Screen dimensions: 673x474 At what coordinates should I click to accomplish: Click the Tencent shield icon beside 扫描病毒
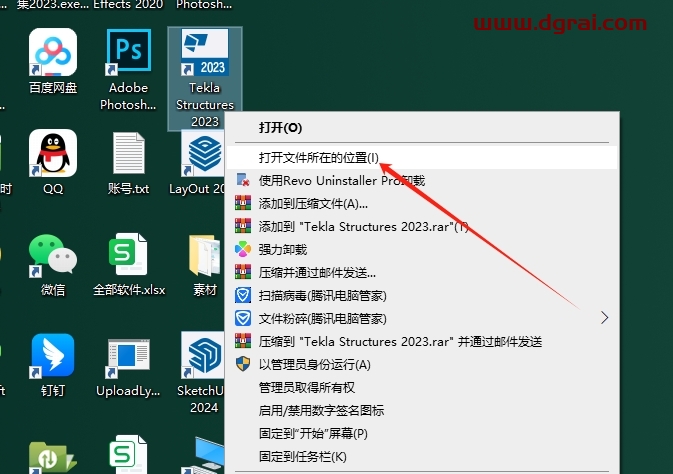click(243, 295)
